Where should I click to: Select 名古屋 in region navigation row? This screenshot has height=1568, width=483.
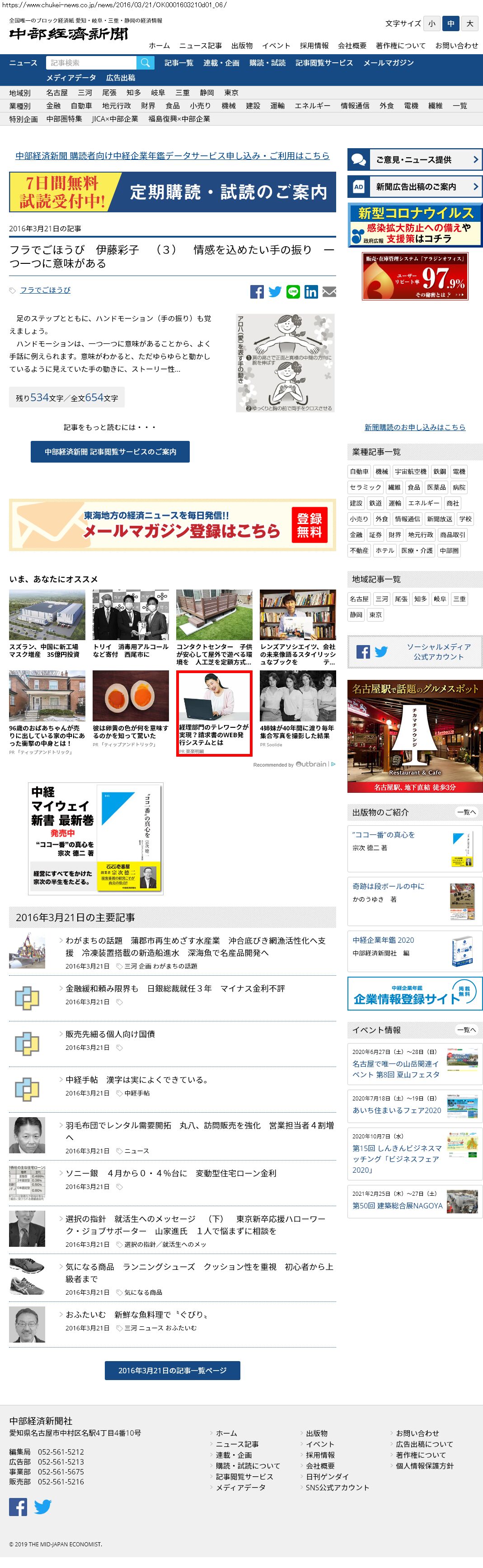coord(56,93)
